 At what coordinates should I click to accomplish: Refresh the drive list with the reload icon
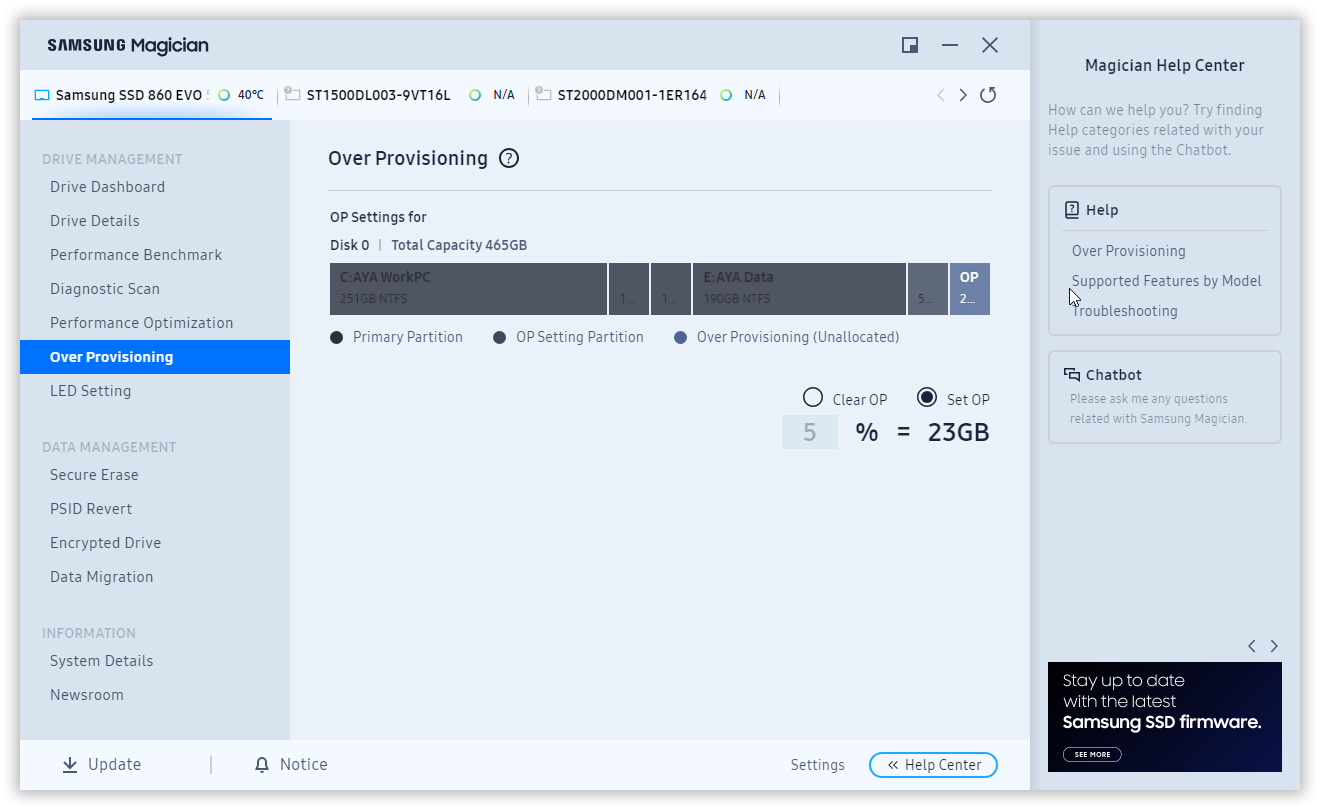pos(988,95)
